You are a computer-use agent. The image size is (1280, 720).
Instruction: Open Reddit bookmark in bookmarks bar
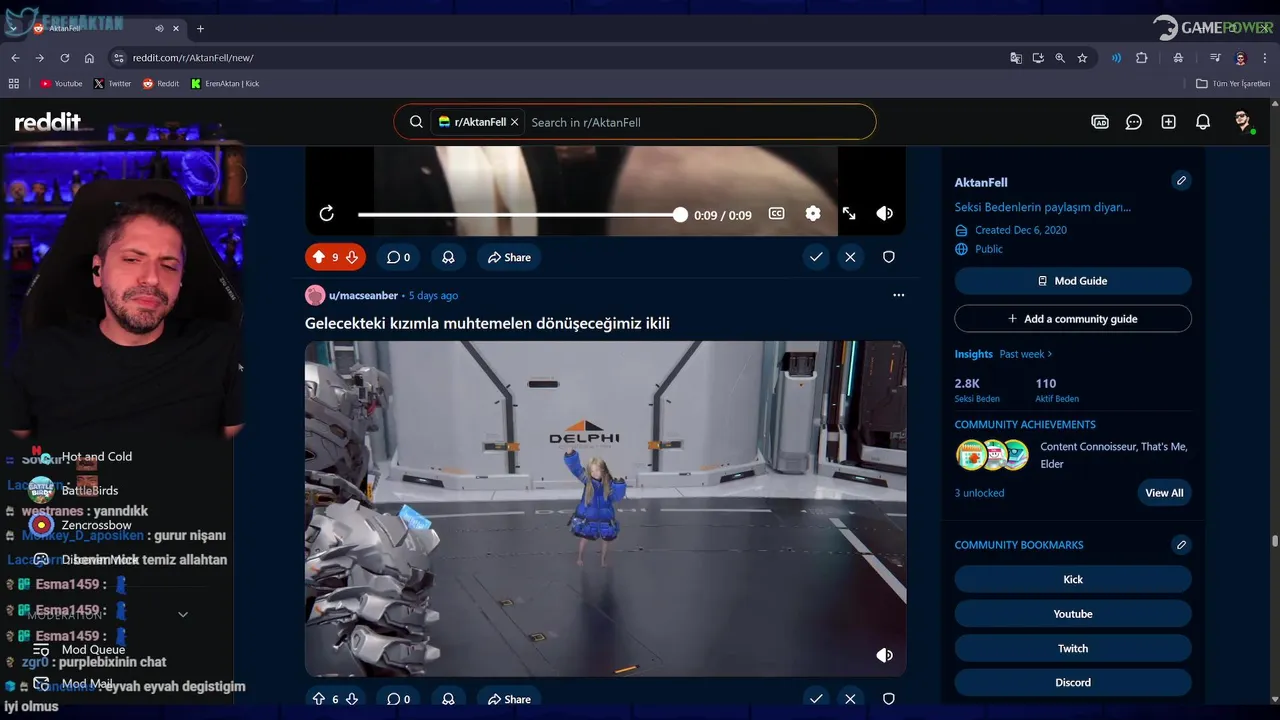point(161,84)
